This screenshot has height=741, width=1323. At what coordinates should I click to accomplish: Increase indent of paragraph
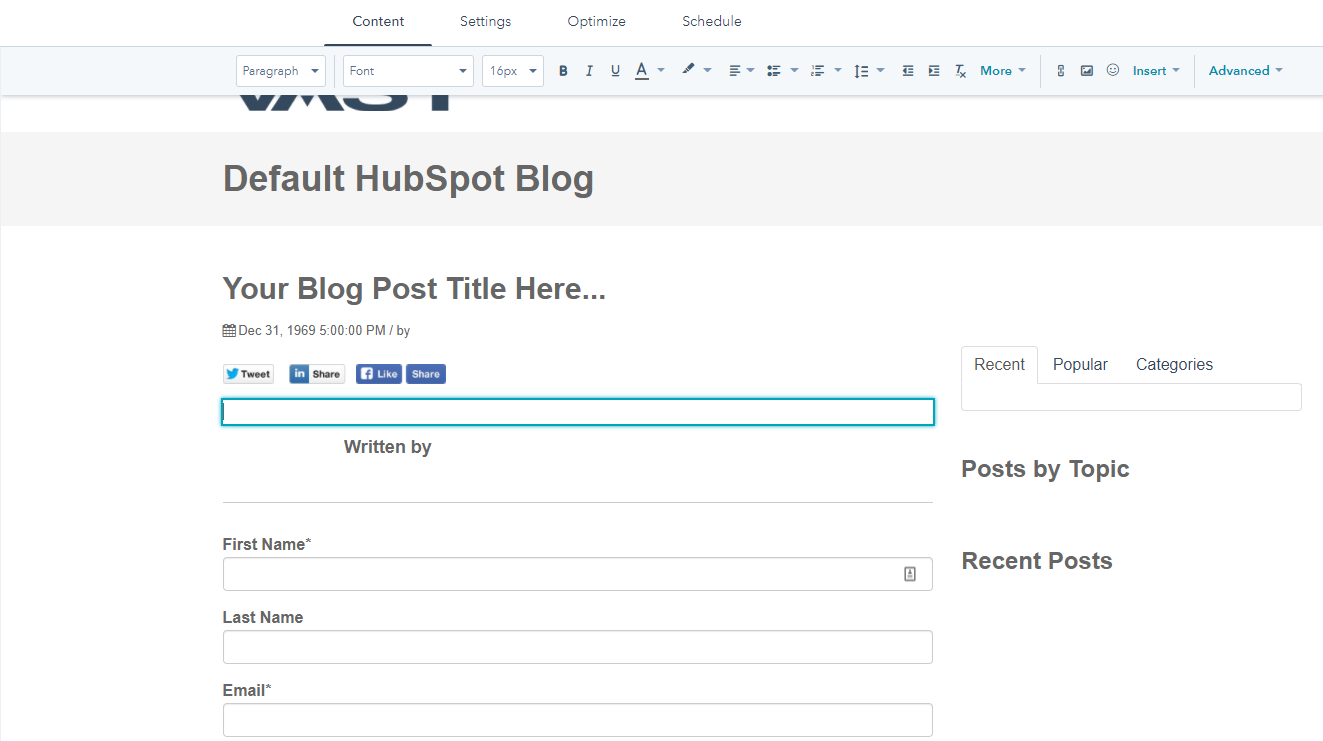click(934, 71)
